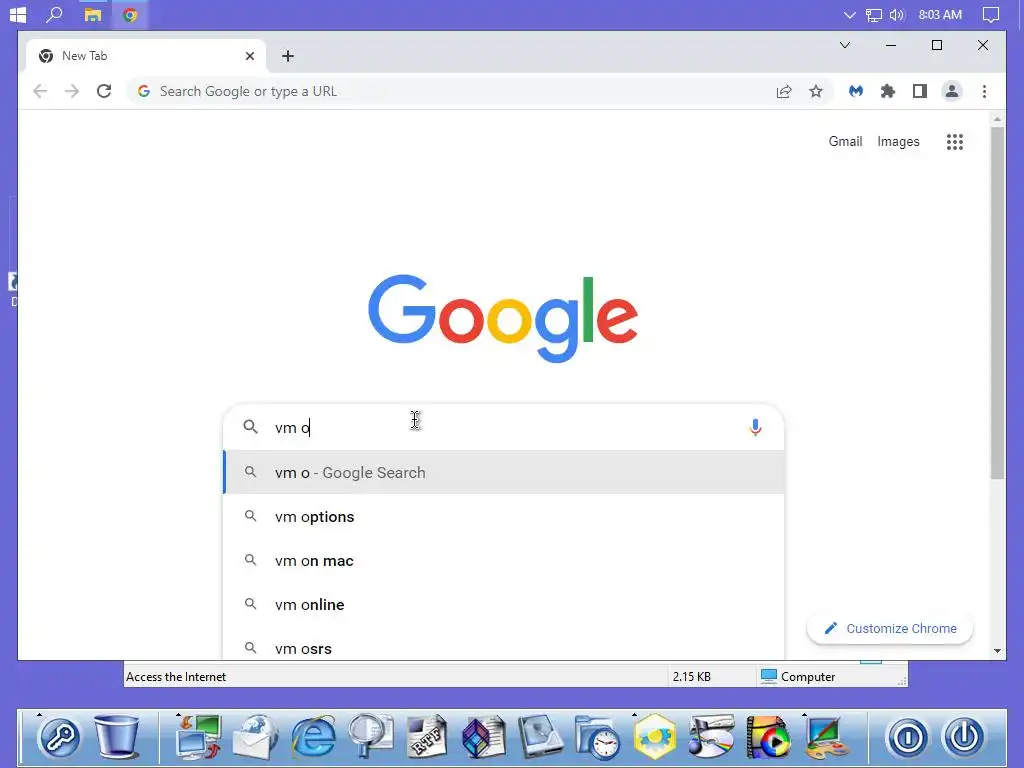Open the Extensions puzzle icon
The height and width of the screenshot is (768, 1024).
coord(888,91)
